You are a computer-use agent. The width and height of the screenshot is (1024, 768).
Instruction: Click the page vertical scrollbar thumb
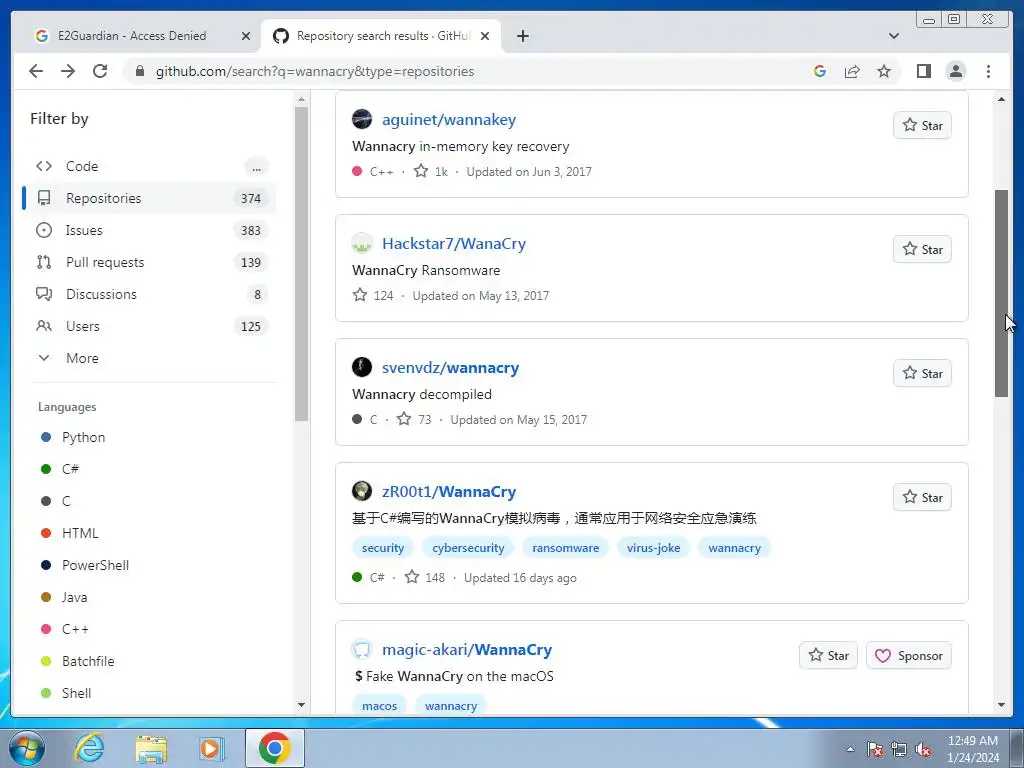pos(1001,293)
